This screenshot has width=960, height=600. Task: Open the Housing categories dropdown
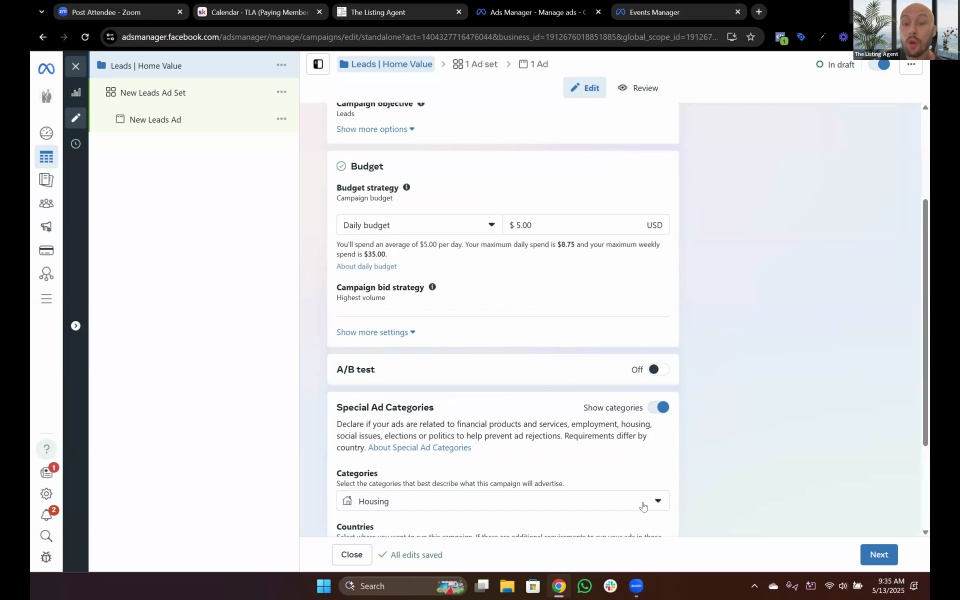503,501
